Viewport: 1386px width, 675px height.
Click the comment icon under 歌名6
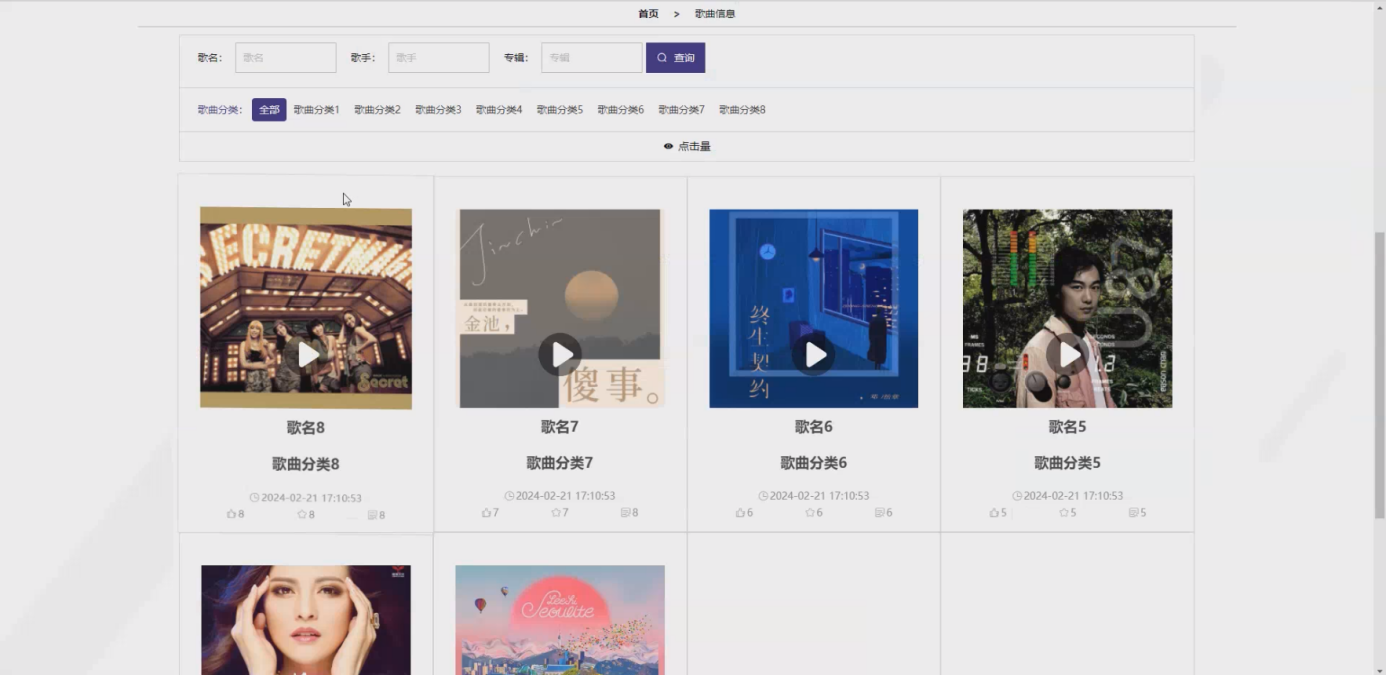coord(879,512)
